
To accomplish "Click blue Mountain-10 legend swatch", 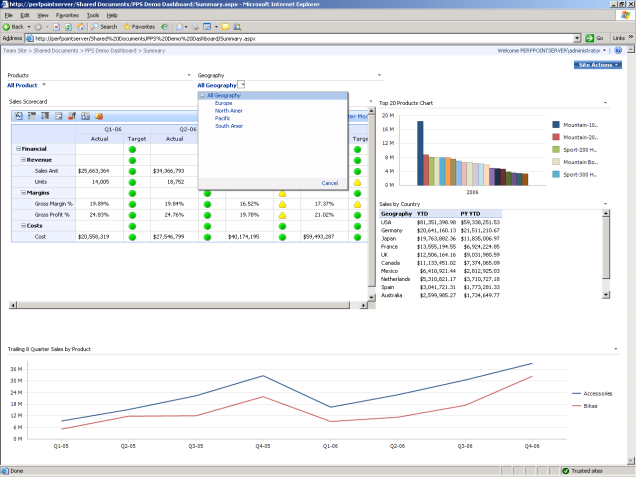I will 556,125.
